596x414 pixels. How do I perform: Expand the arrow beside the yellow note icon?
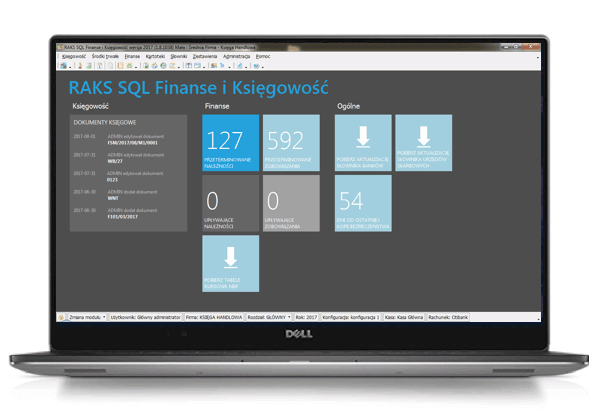[179, 67]
